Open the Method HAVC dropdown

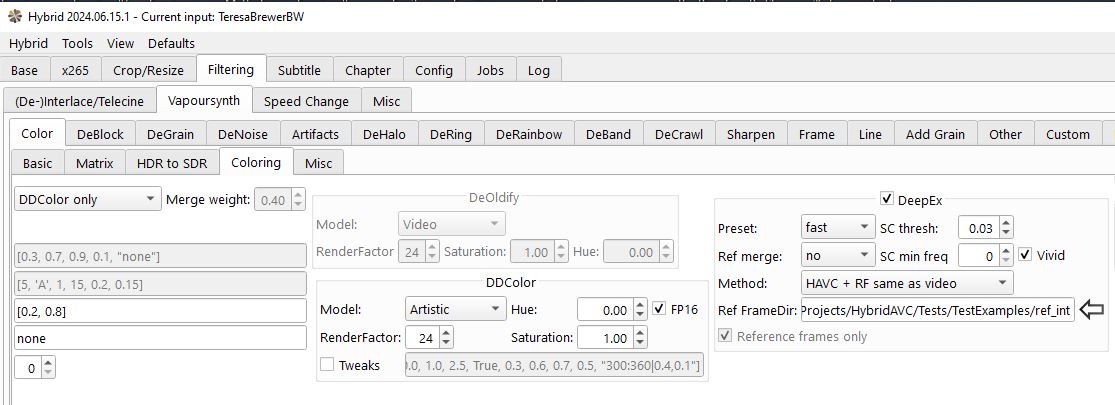click(907, 283)
